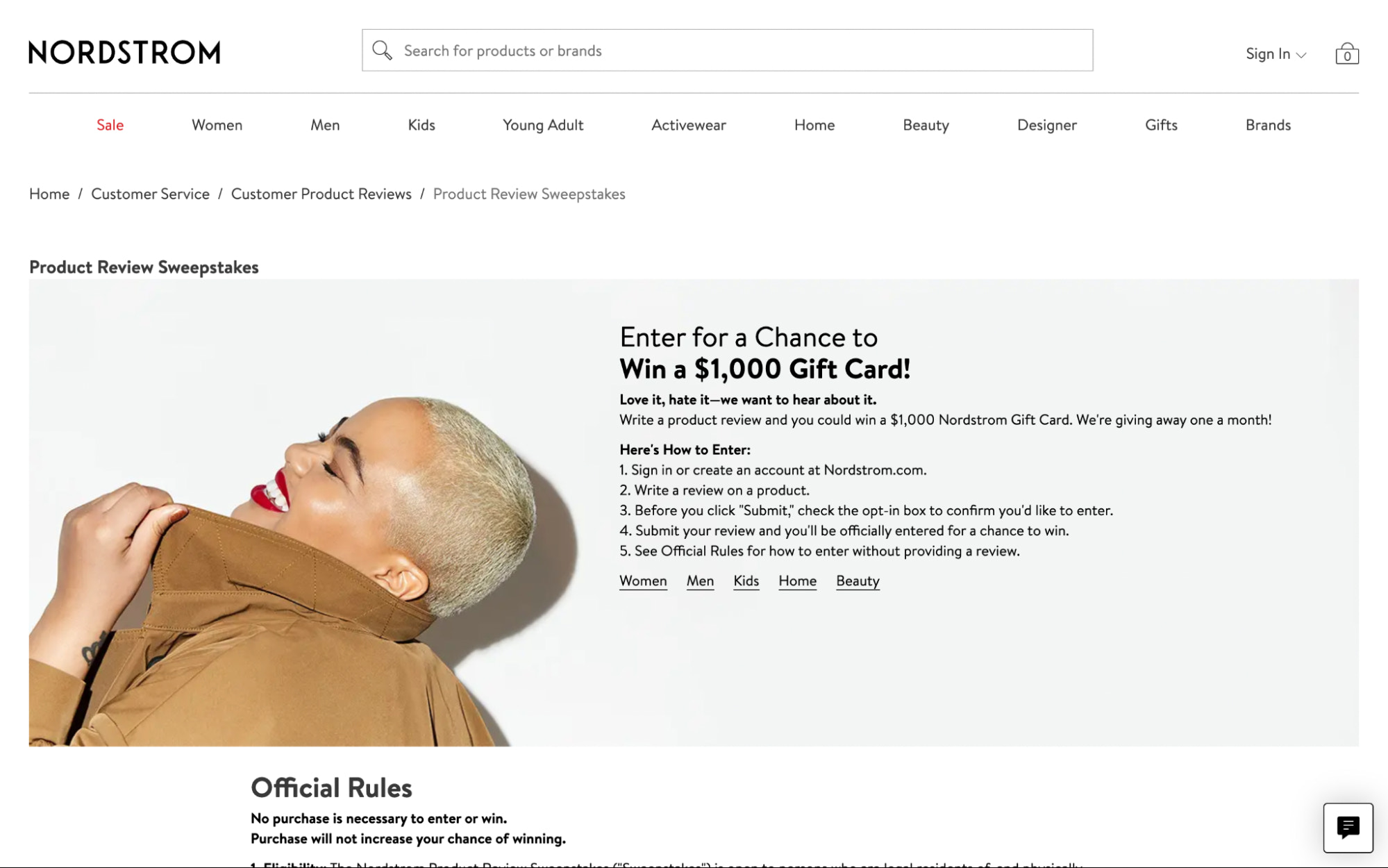
Task: Open the Designer menu item
Action: [x=1046, y=125]
